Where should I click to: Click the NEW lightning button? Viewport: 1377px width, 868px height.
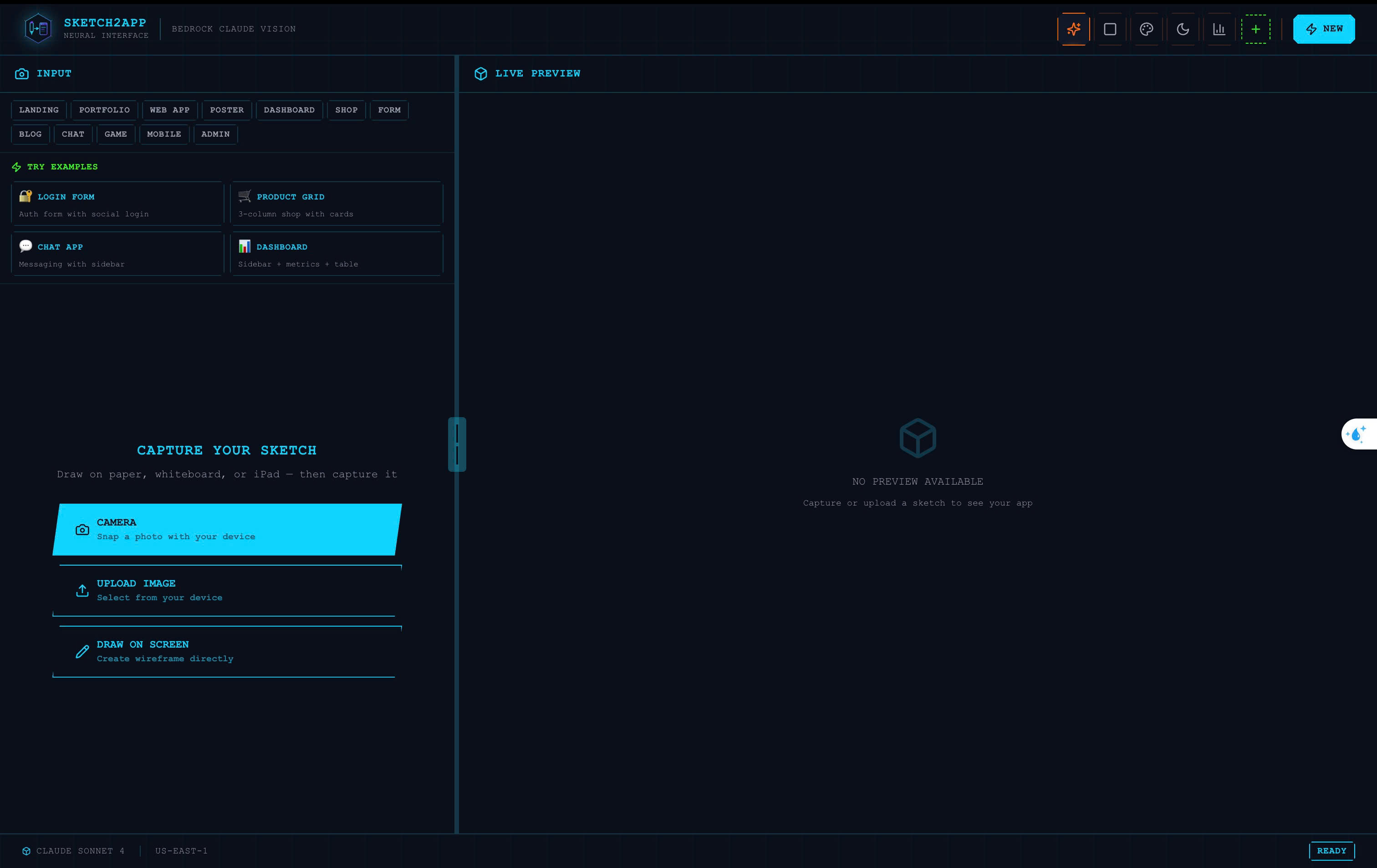pyautogui.click(x=1323, y=29)
